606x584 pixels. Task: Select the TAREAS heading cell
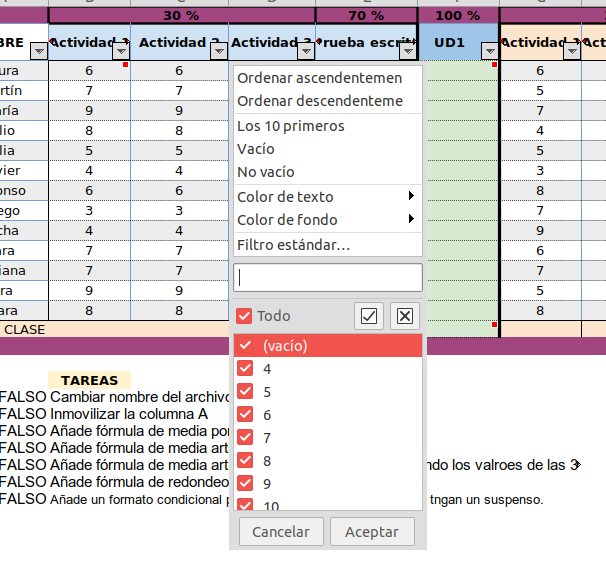(89, 380)
